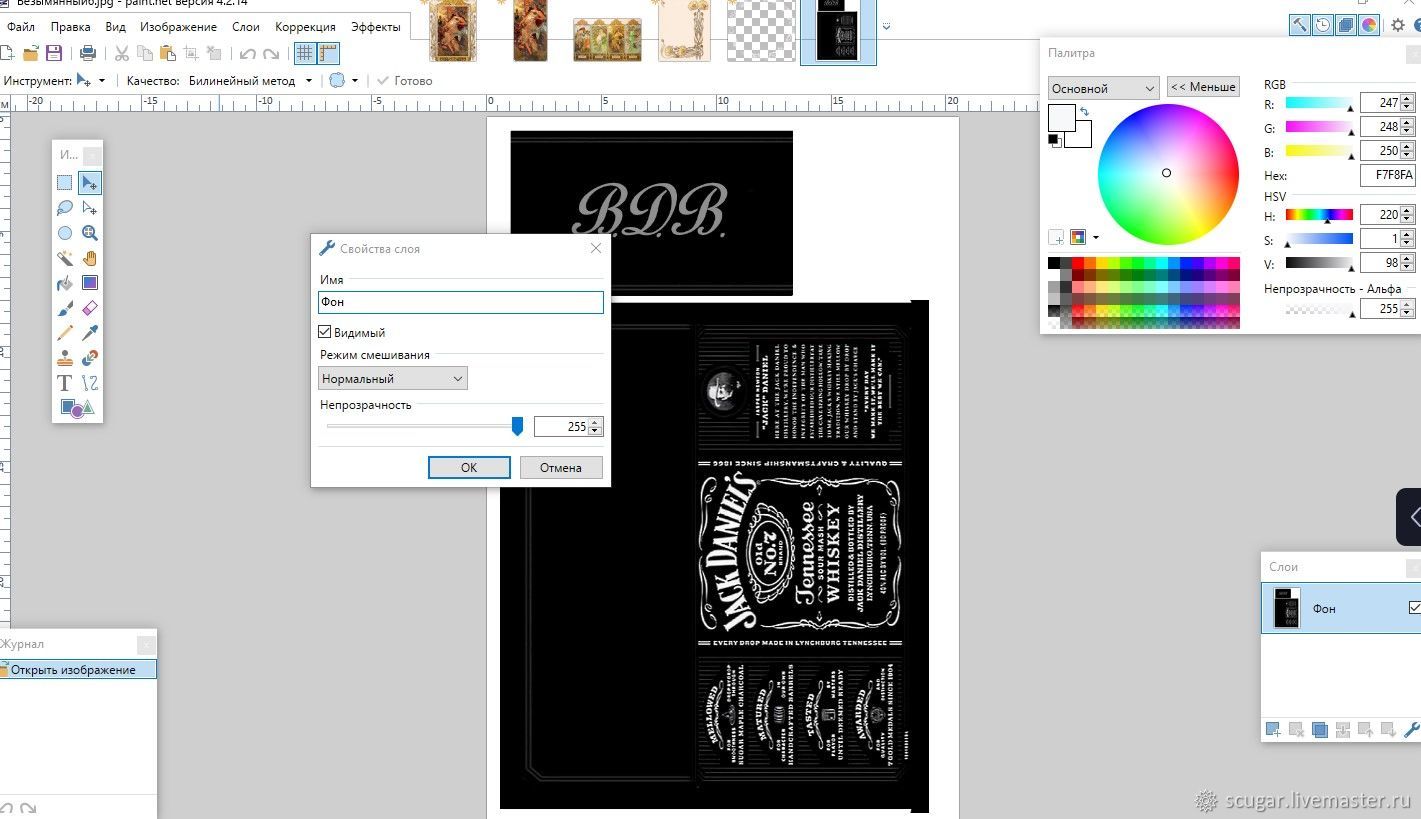
Task: Click the primary color swatch
Action: pos(1061,117)
